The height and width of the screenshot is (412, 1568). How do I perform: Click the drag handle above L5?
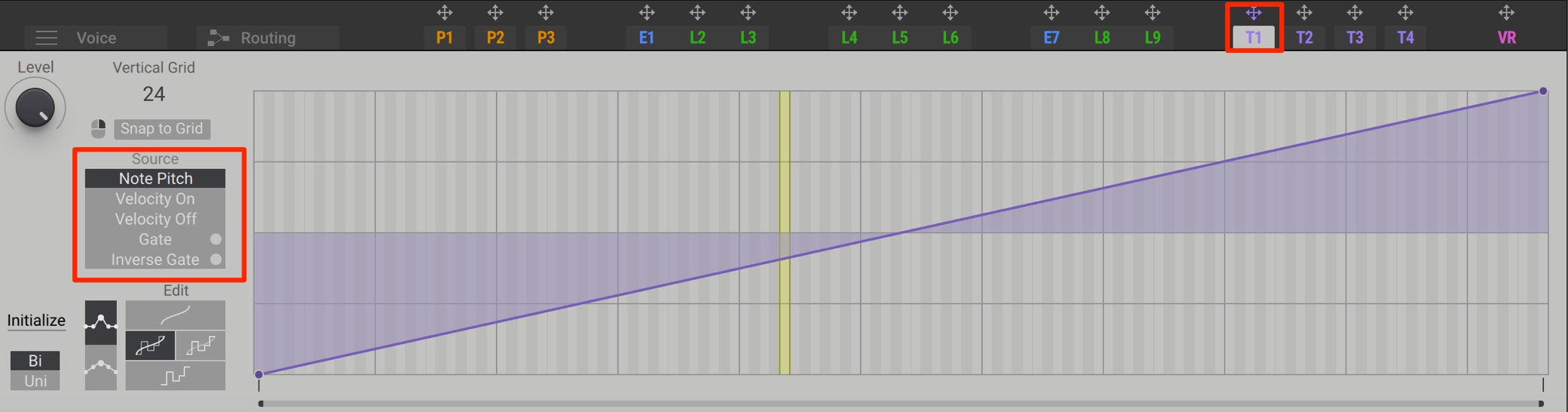899,12
